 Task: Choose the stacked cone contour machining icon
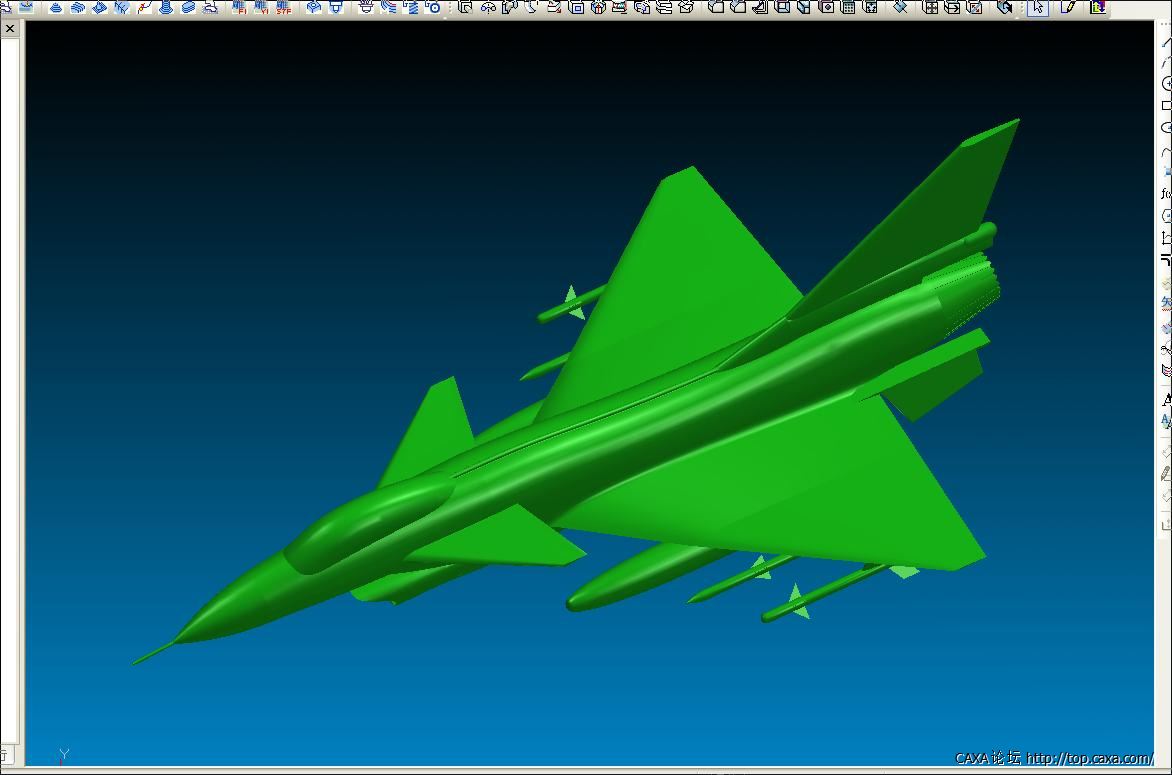[x=56, y=7]
